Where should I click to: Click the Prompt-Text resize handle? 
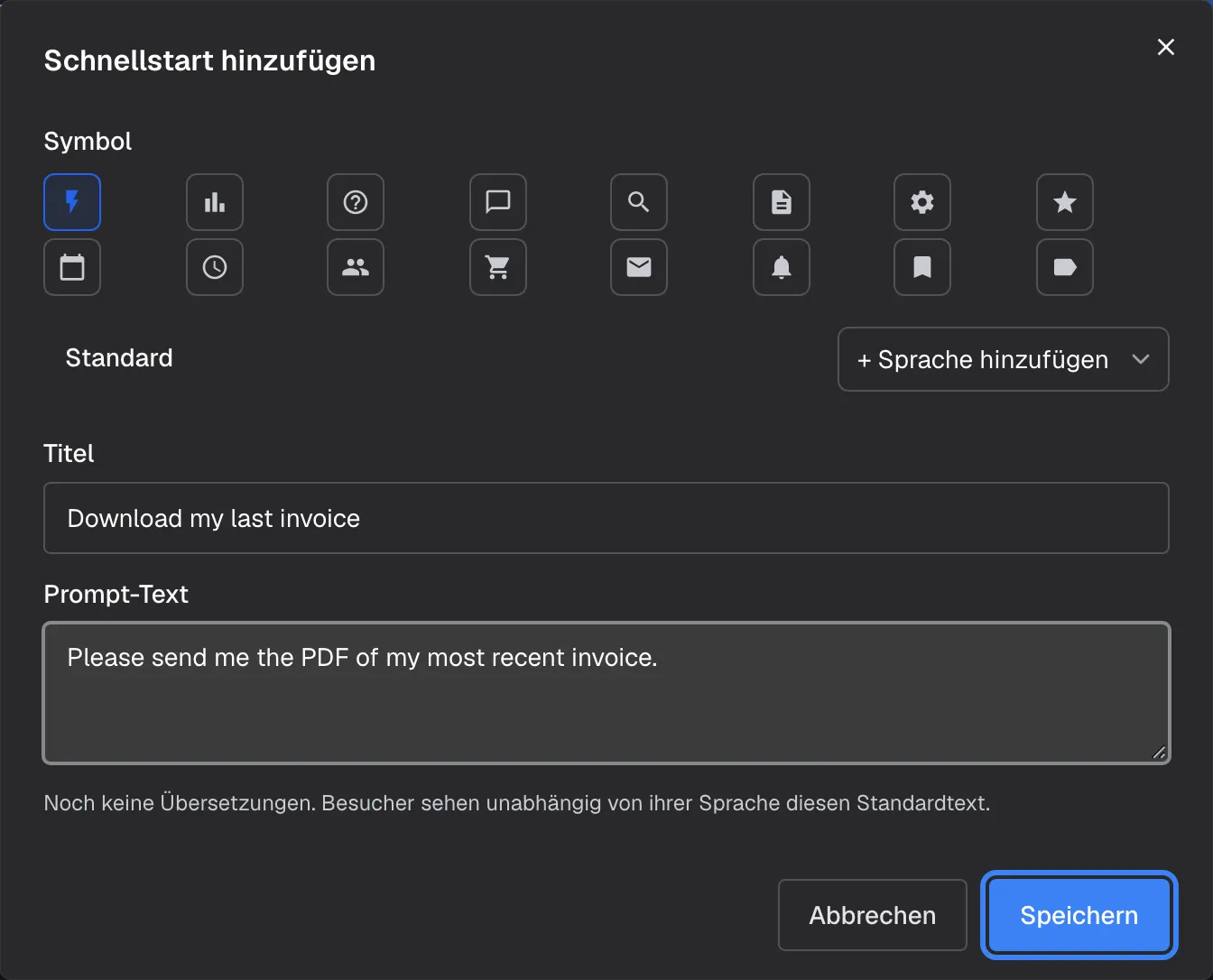coord(1159,753)
